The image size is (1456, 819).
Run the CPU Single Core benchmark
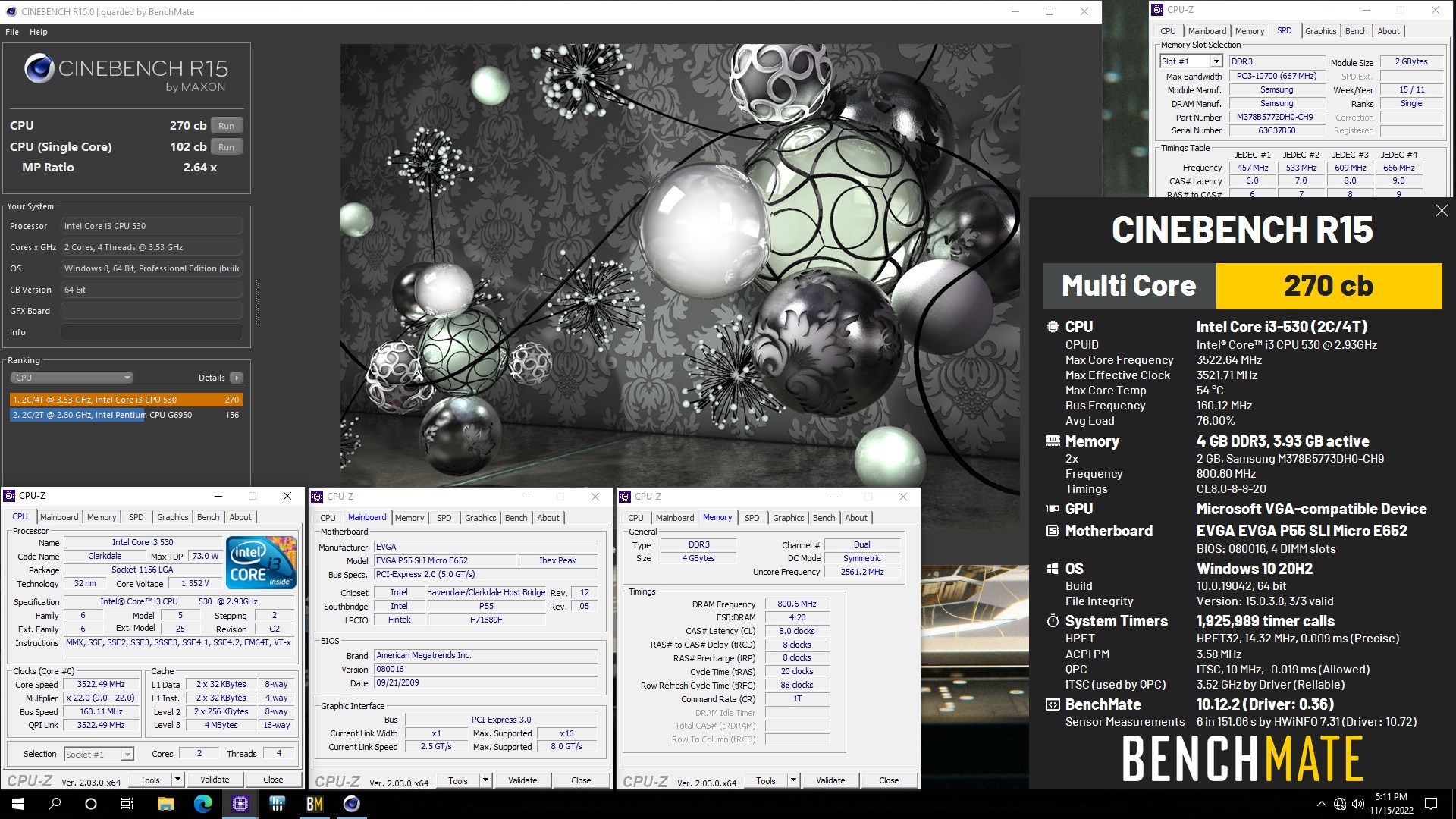pos(227,147)
